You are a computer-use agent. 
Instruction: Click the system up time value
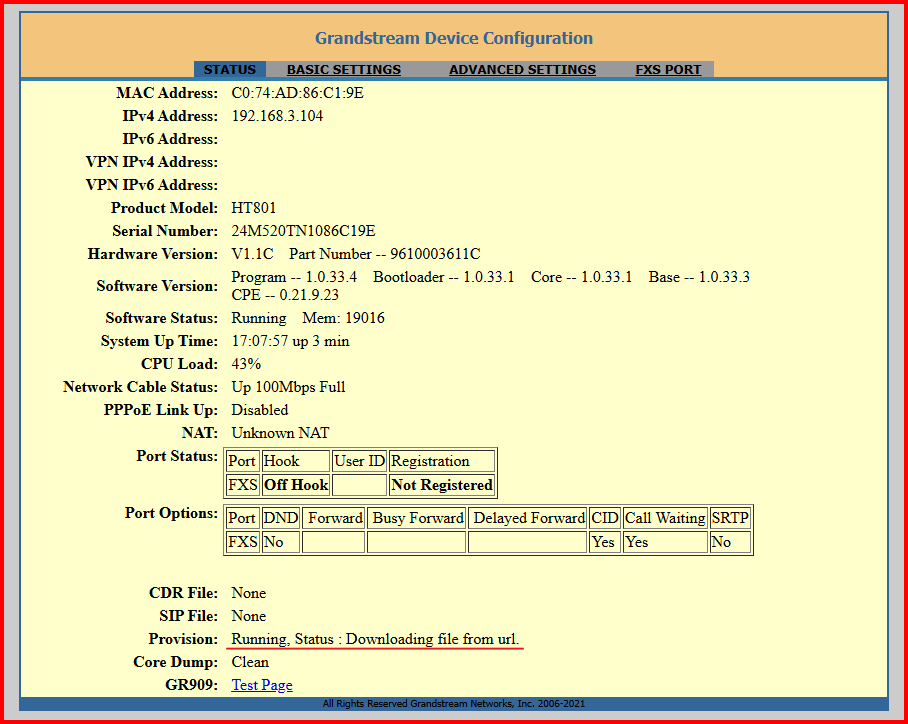click(290, 341)
